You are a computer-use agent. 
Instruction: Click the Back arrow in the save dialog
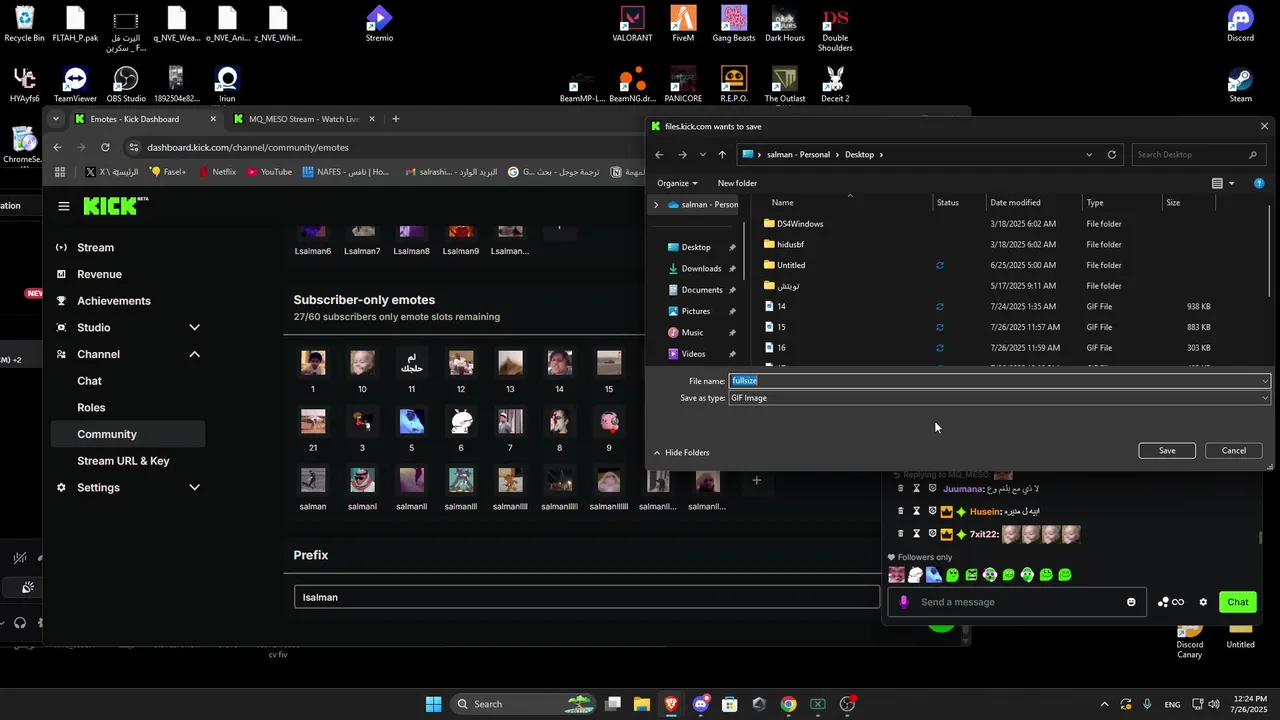click(x=659, y=155)
